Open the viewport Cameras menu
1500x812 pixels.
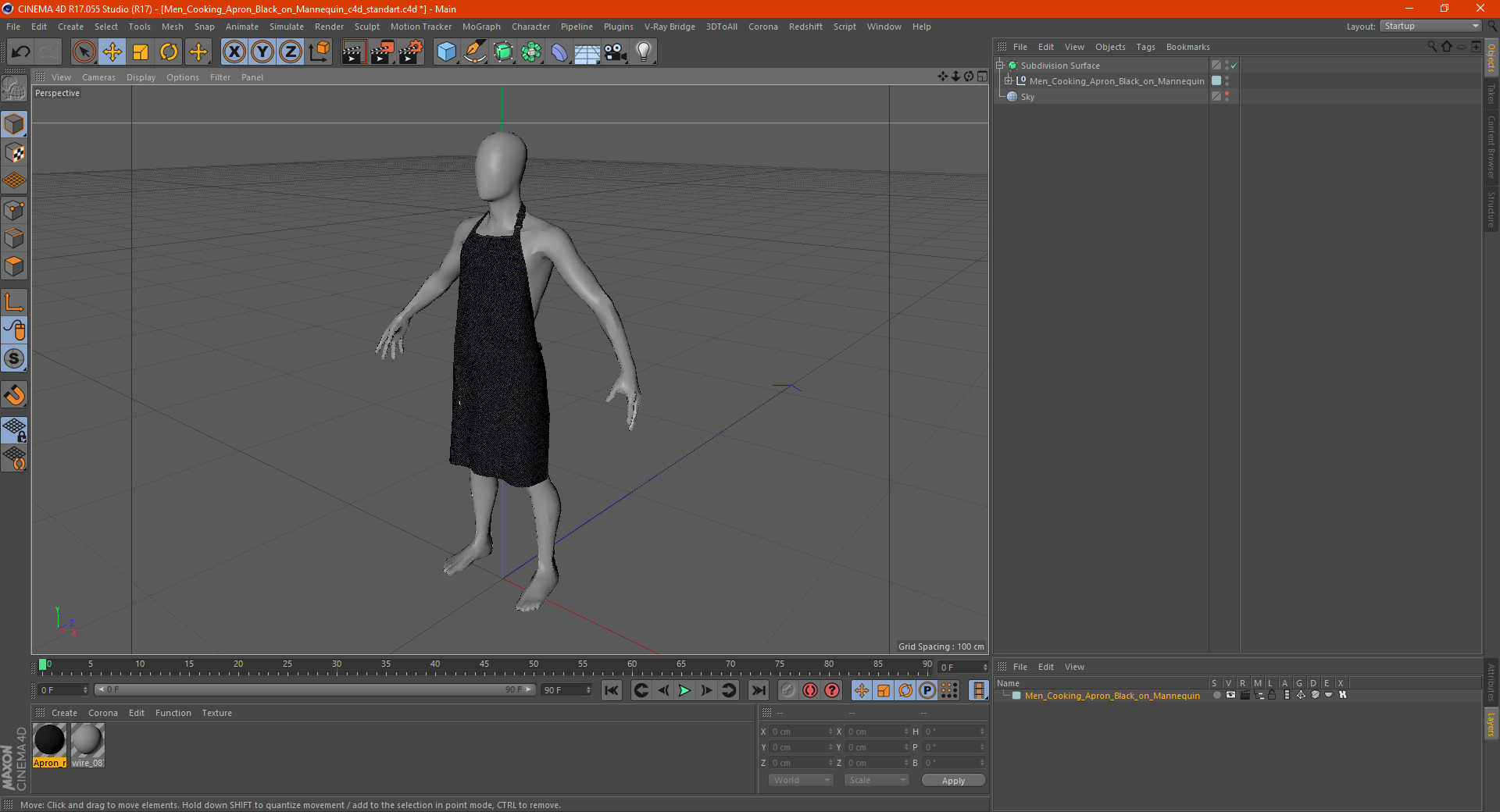click(98, 77)
